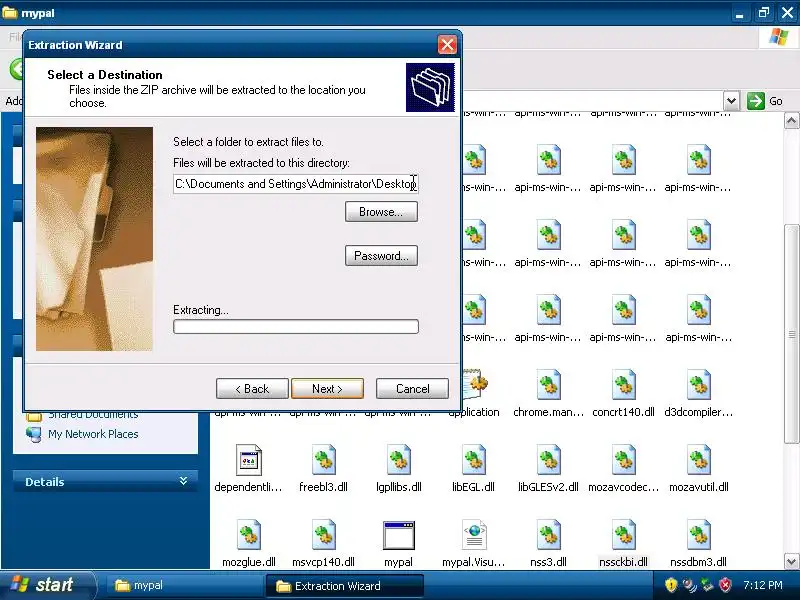The image size is (800, 600).
Task: Expand the Details panel chevron
Action: 183,481
